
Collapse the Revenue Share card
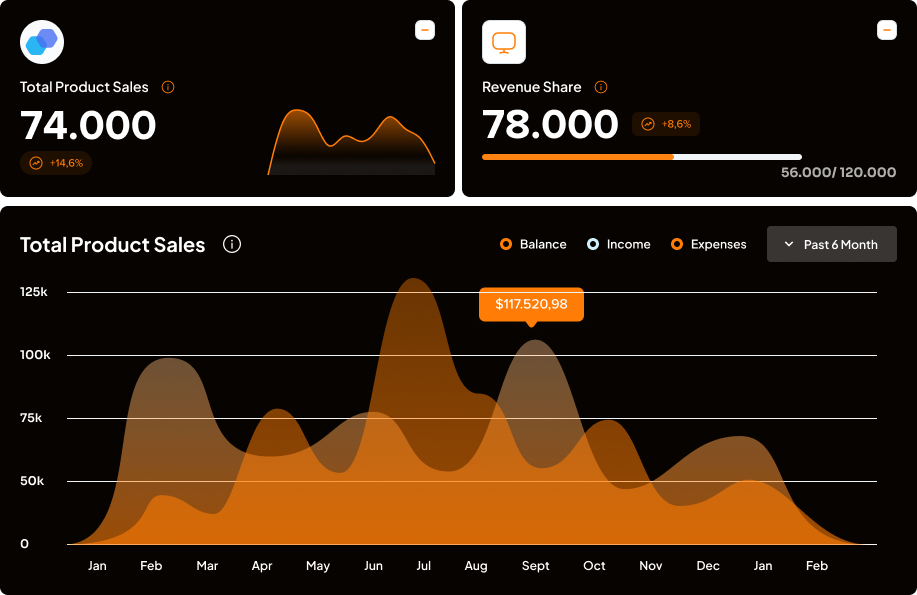(x=887, y=30)
